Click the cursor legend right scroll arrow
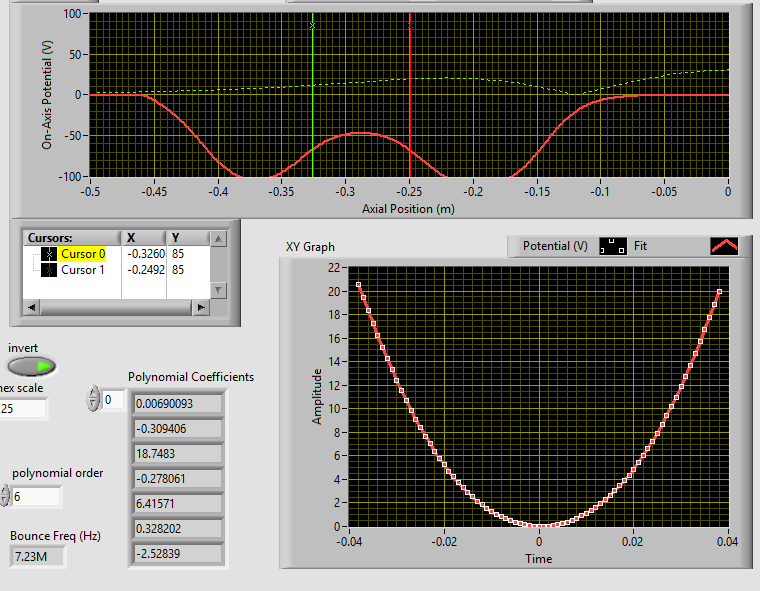The image size is (760, 591). pos(202,307)
